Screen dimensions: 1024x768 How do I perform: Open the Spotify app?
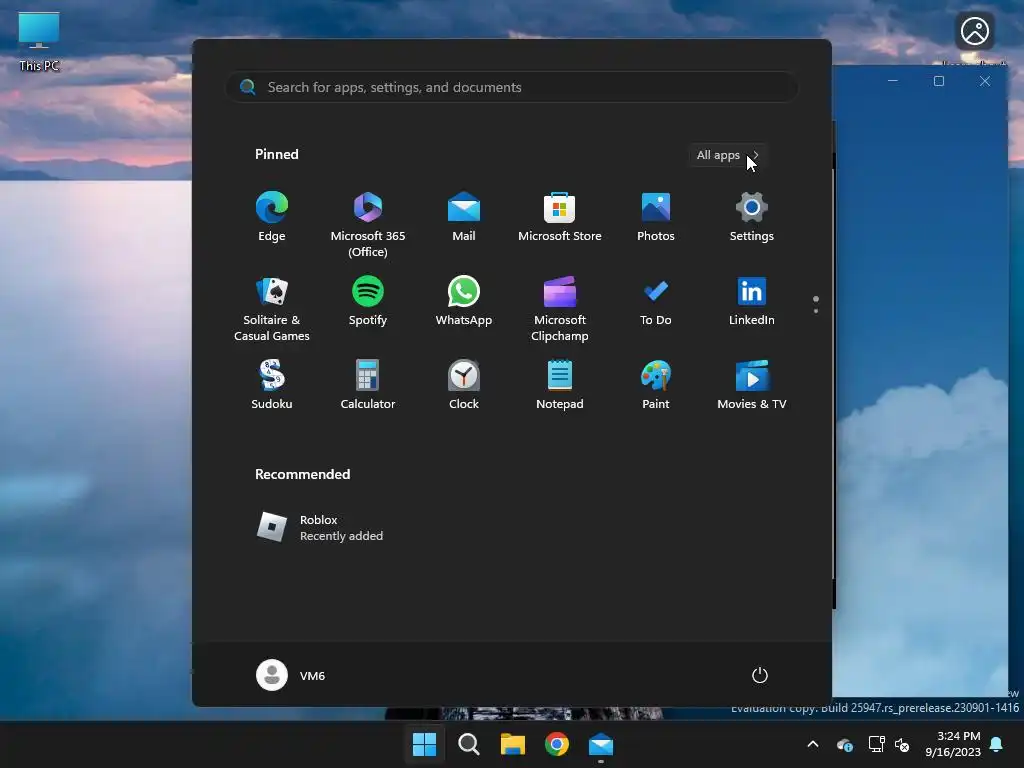(368, 301)
